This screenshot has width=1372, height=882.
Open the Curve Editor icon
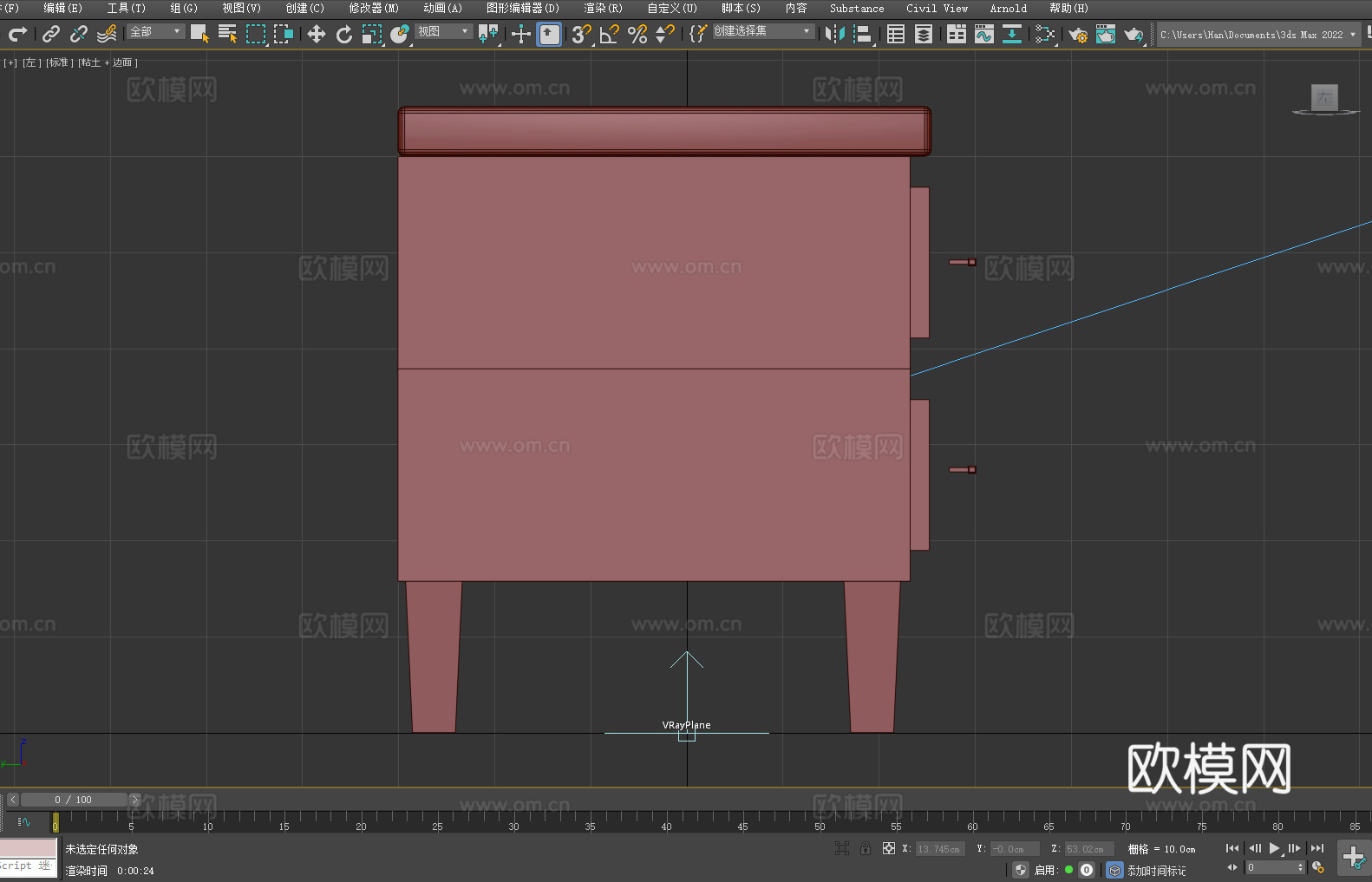pyautogui.click(x=984, y=34)
